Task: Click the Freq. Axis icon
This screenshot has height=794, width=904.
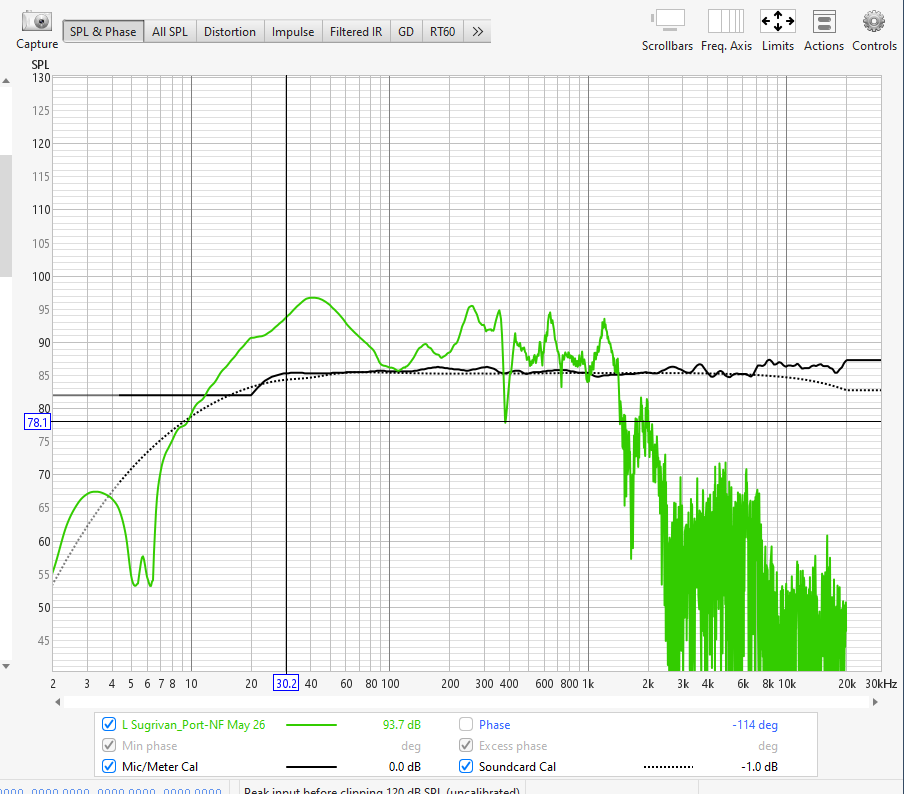Action: [726, 21]
